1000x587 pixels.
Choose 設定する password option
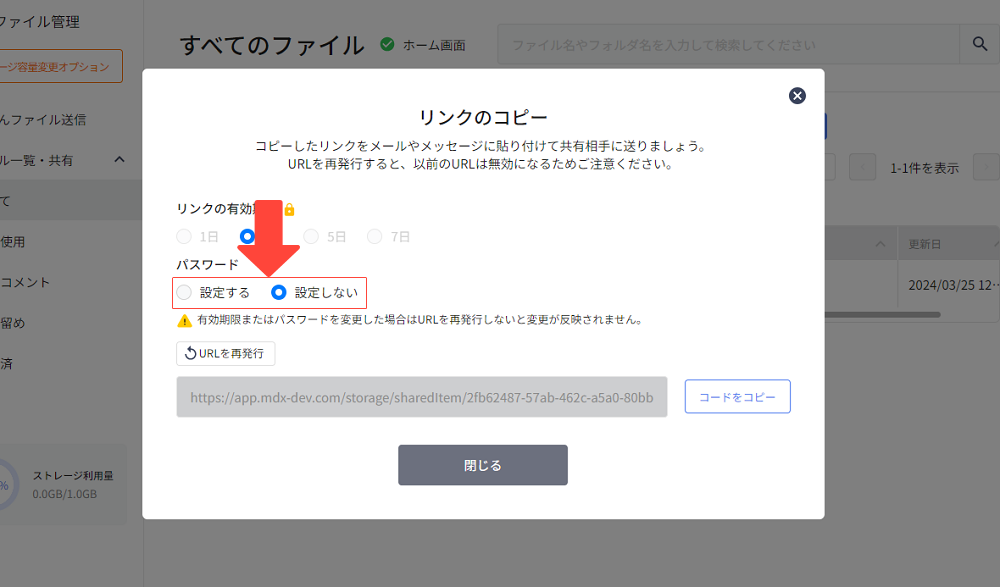184,292
